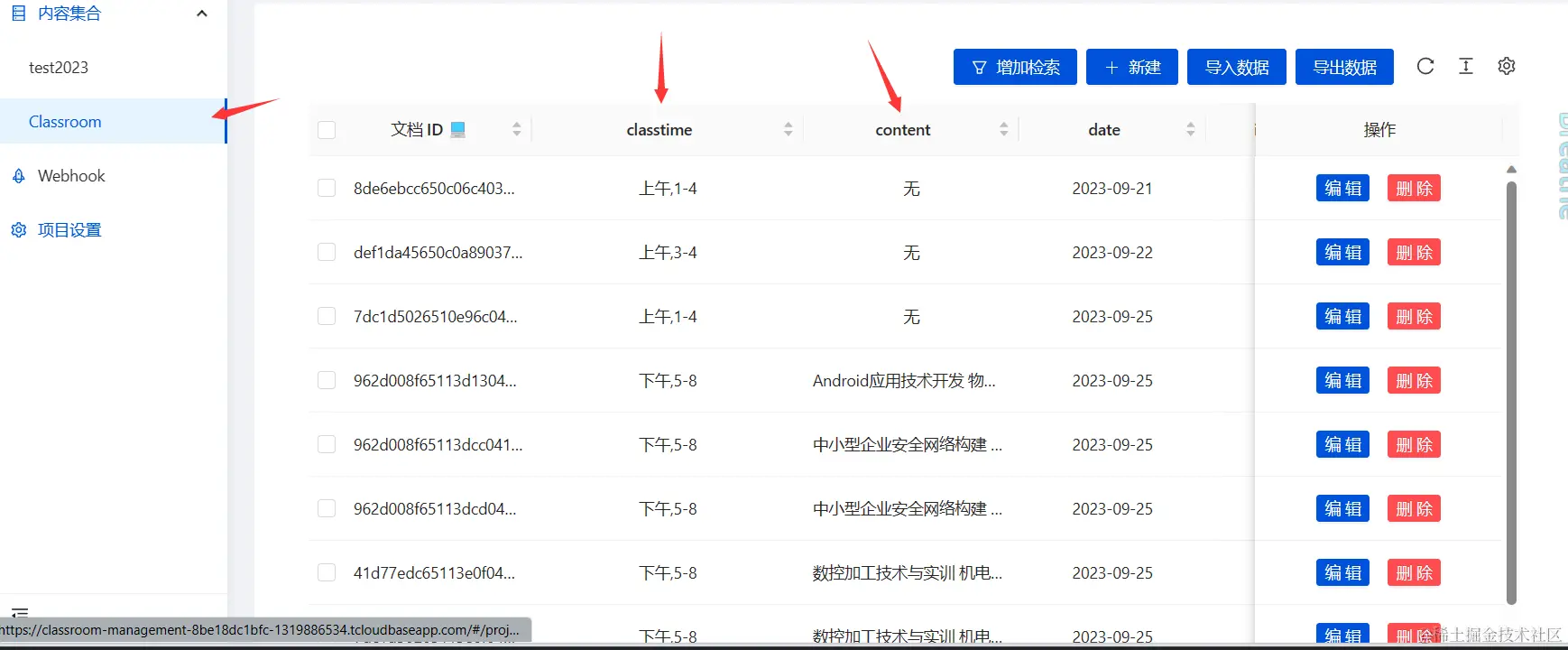The height and width of the screenshot is (650, 1568).
Task: Tick the select-all header checkbox
Action: tap(327, 130)
